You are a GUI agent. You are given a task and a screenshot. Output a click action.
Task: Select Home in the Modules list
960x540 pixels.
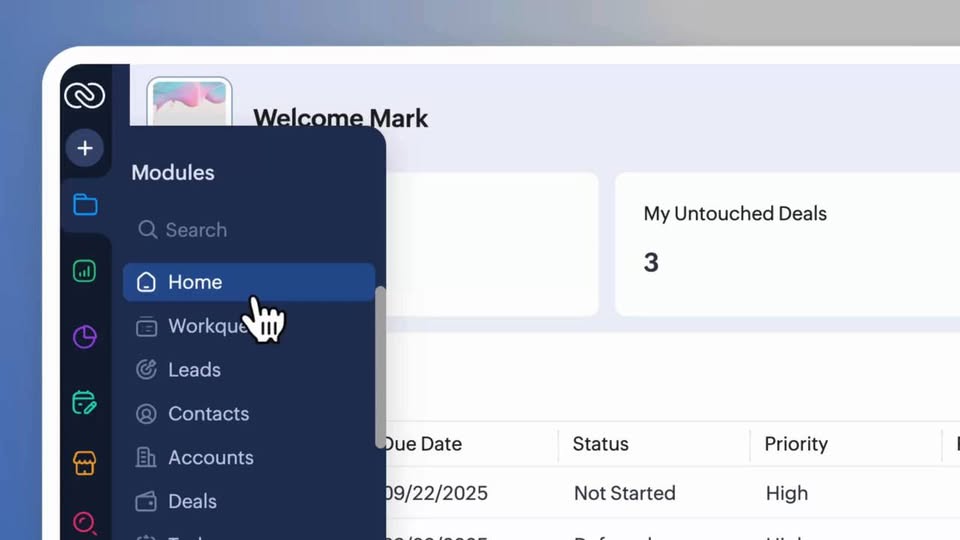[195, 282]
